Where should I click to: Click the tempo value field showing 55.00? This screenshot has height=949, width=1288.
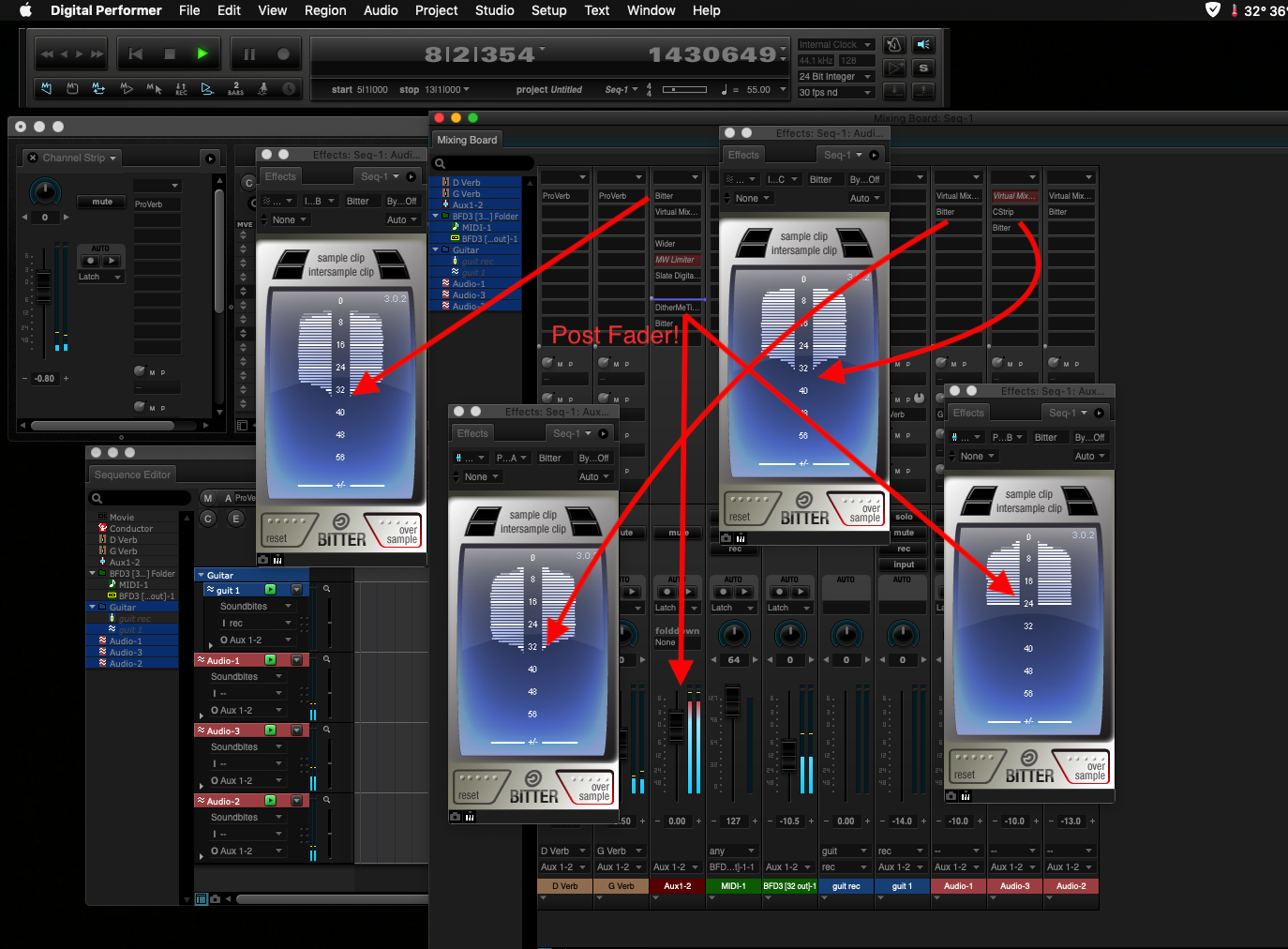pyautogui.click(x=758, y=90)
